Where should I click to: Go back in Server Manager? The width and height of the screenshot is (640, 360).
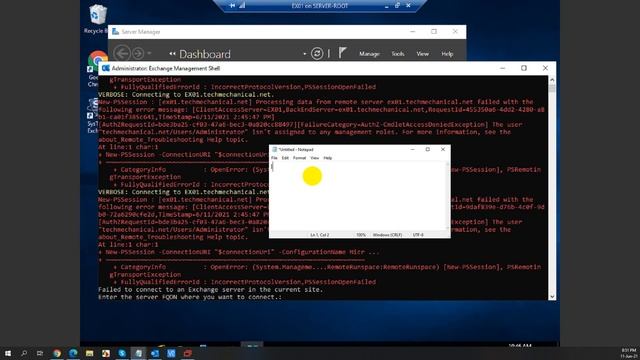122,53
